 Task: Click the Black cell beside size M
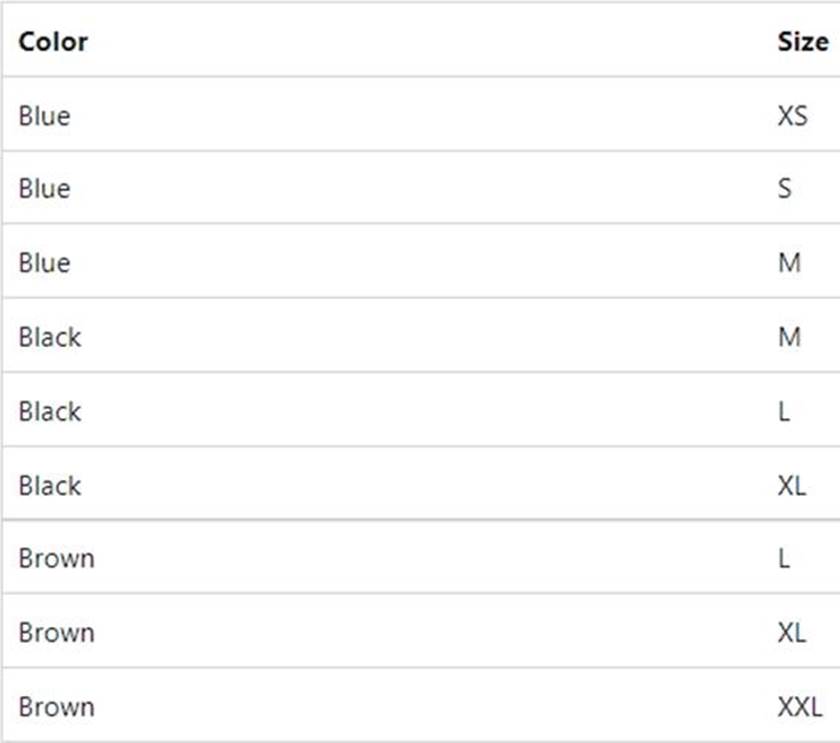pyautogui.click(x=49, y=337)
